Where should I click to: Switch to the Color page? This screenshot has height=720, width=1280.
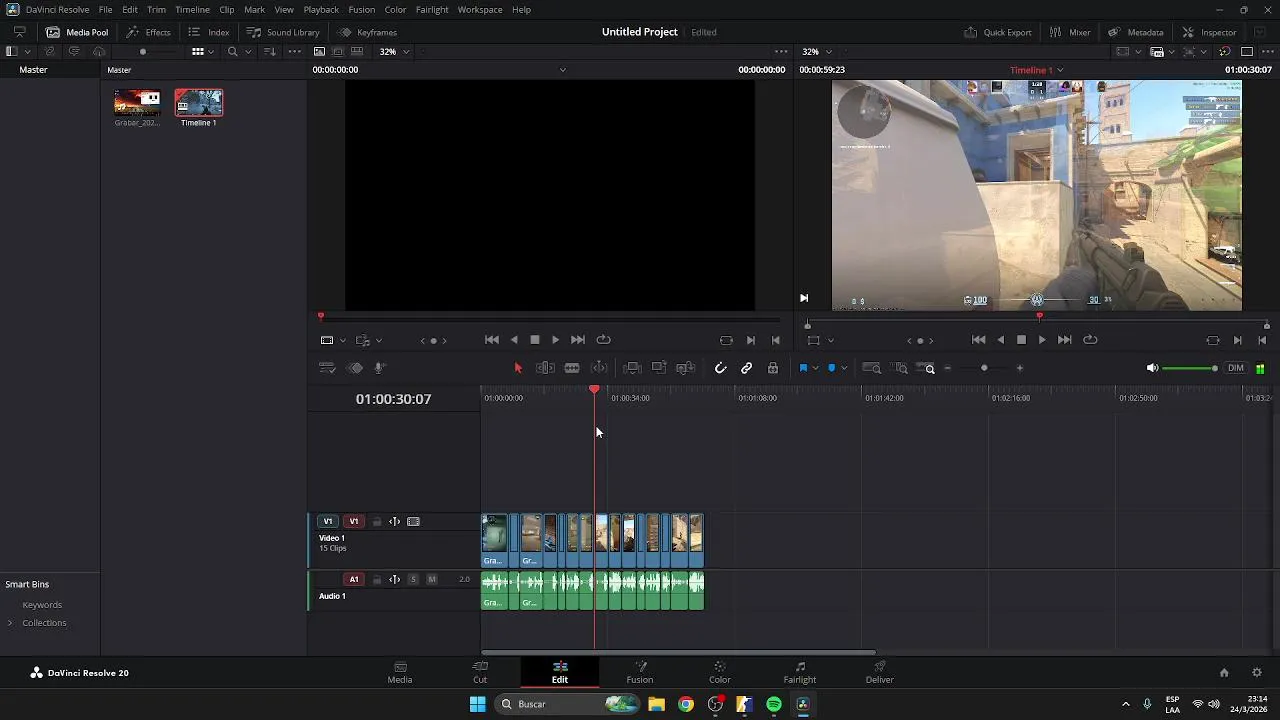720,672
